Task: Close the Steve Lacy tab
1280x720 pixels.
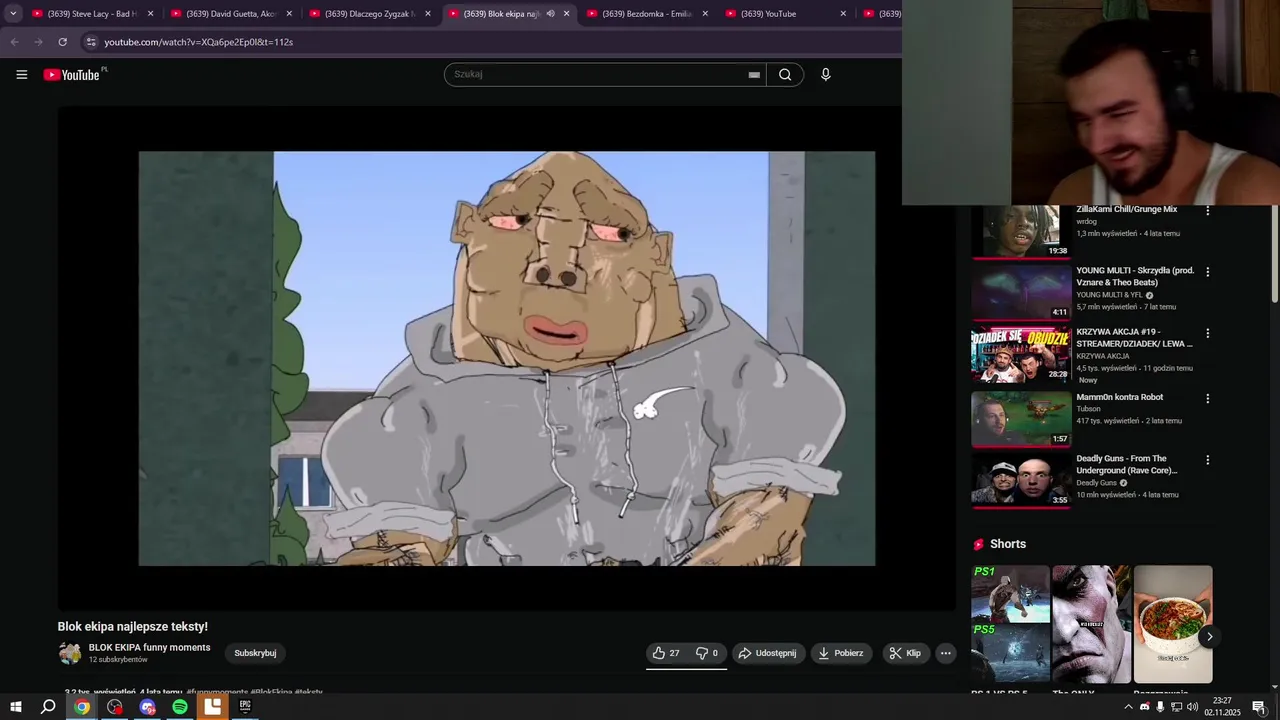Action: 151,14
